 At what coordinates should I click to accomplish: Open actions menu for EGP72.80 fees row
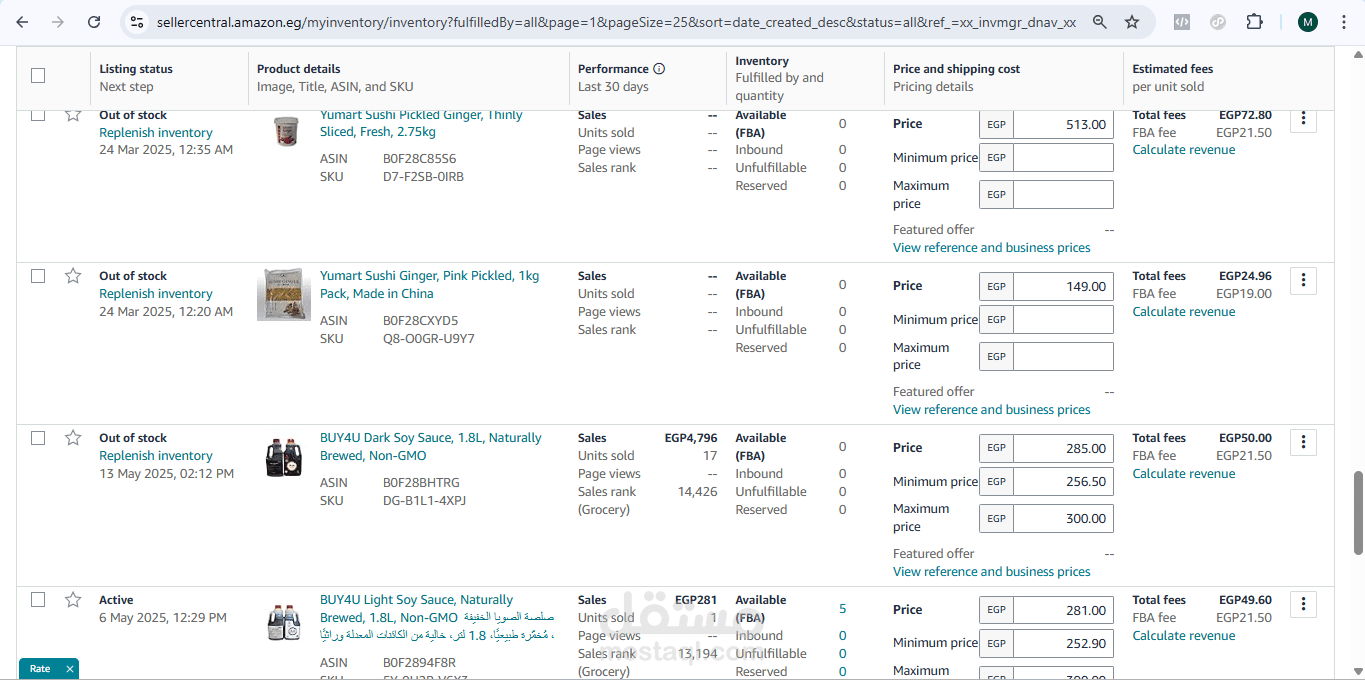(x=1303, y=119)
